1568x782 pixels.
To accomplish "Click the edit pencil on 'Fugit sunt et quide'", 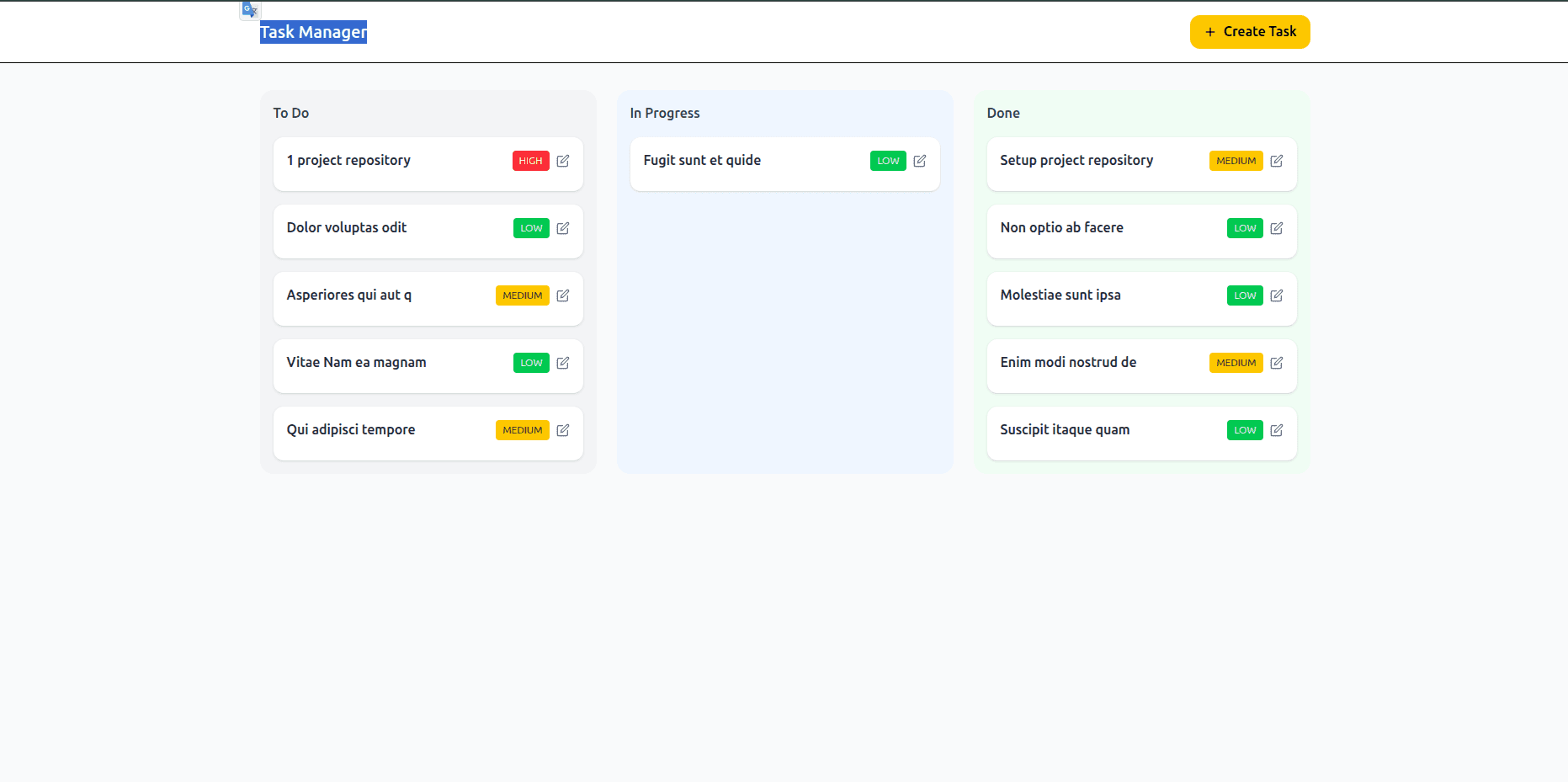I will point(921,161).
